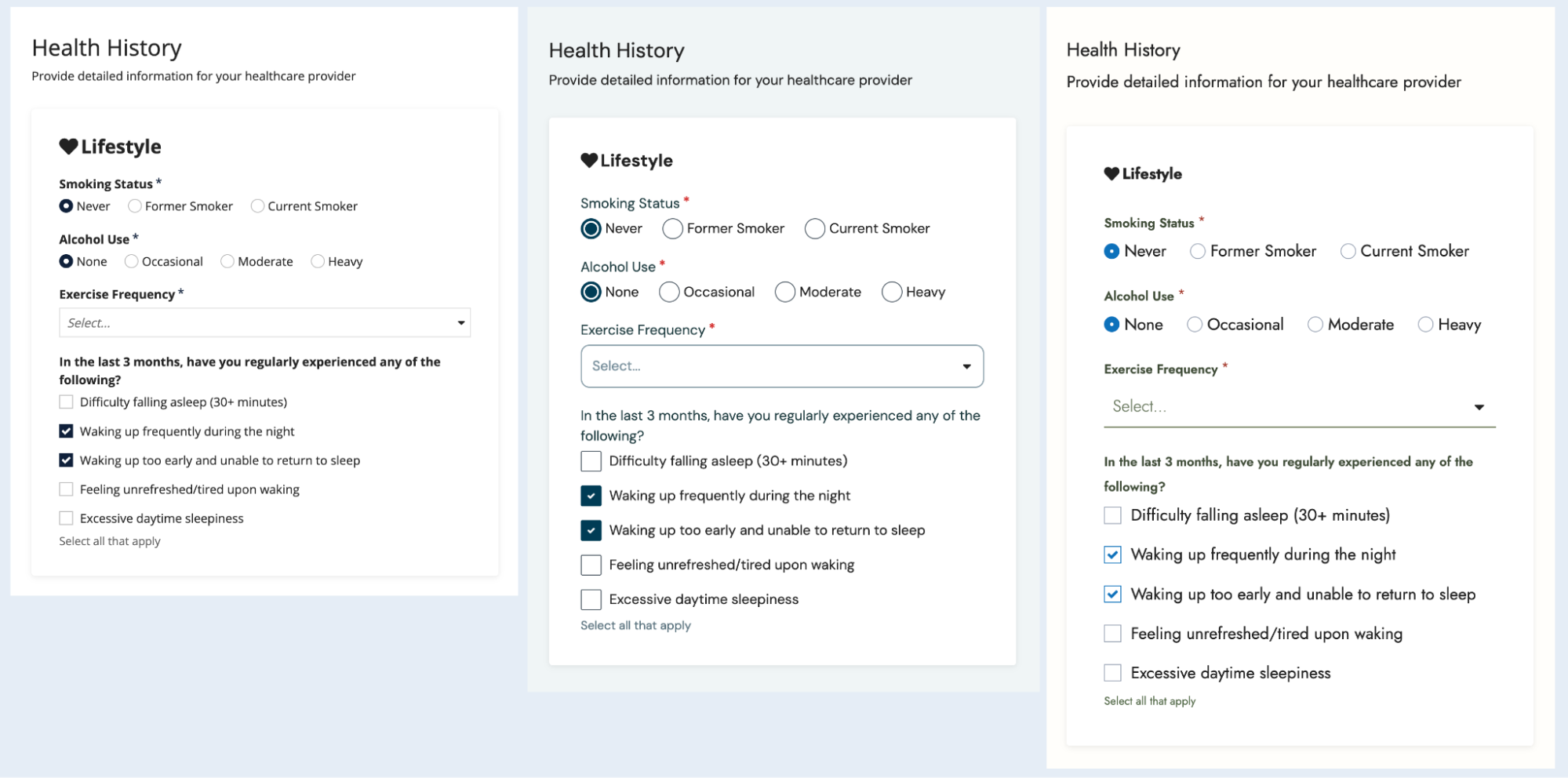
Task: Click the Lifestyle heart icon in the middle form
Action: click(x=589, y=161)
